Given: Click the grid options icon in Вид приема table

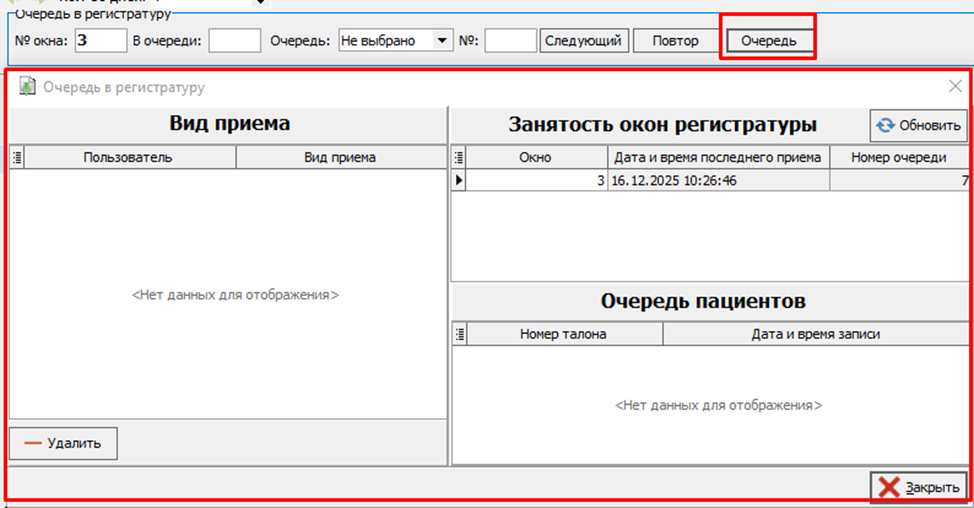Looking at the screenshot, I should tap(15, 157).
